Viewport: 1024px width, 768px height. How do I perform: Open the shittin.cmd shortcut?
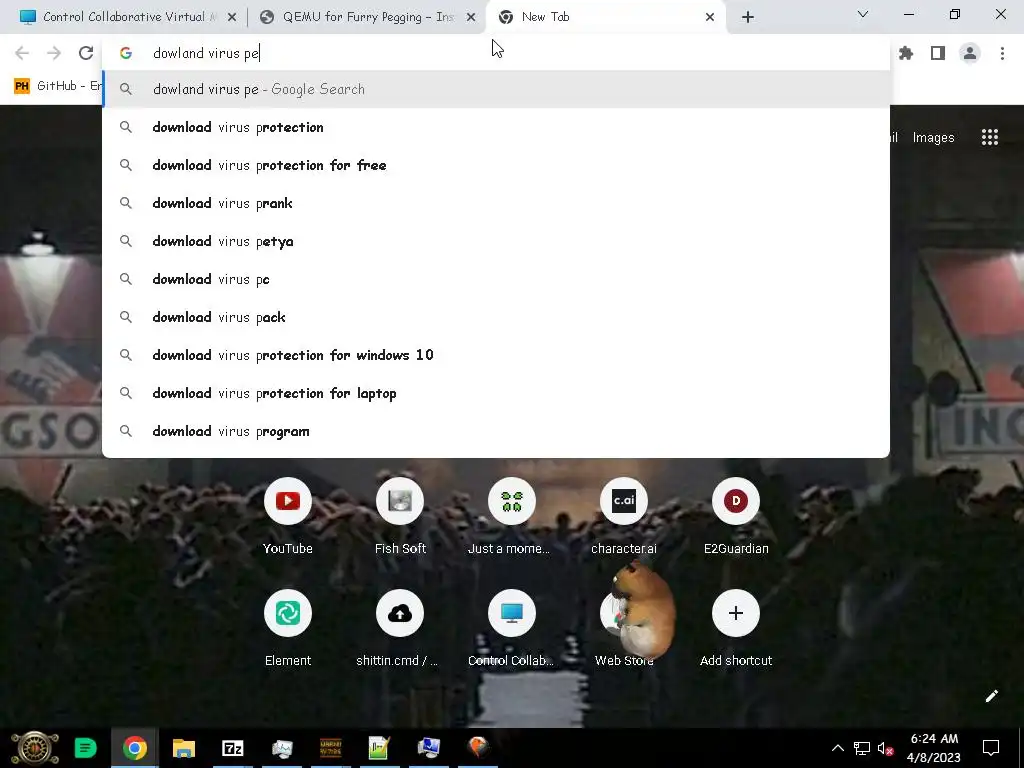(x=400, y=628)
